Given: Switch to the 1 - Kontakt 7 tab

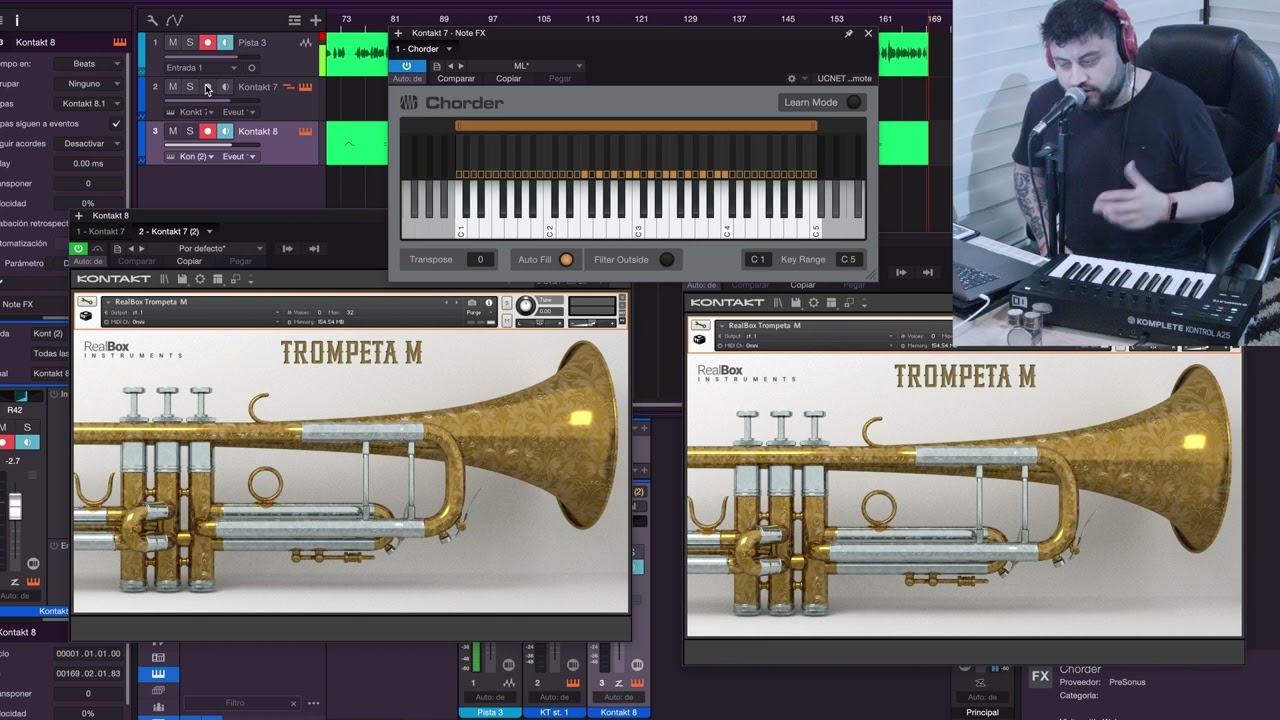Looking at the screenshot, I should tap(101, 231).
